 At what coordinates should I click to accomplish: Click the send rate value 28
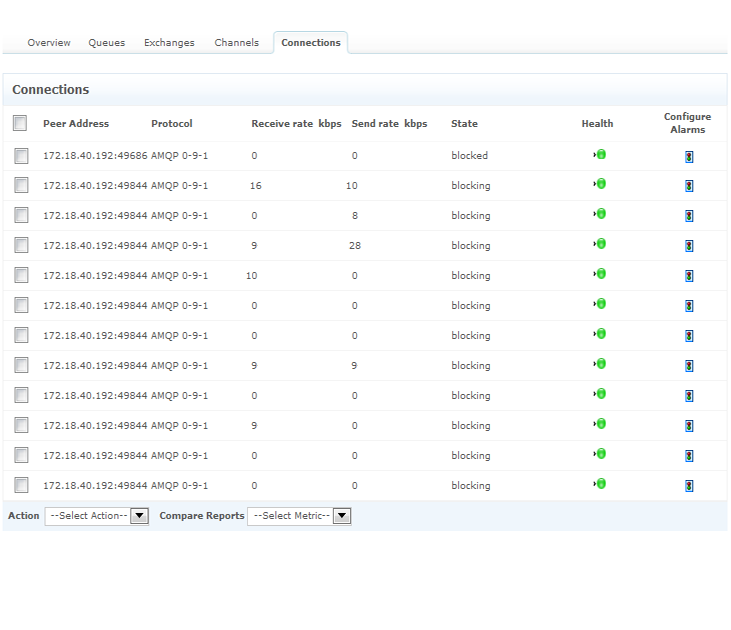[355, 246]
